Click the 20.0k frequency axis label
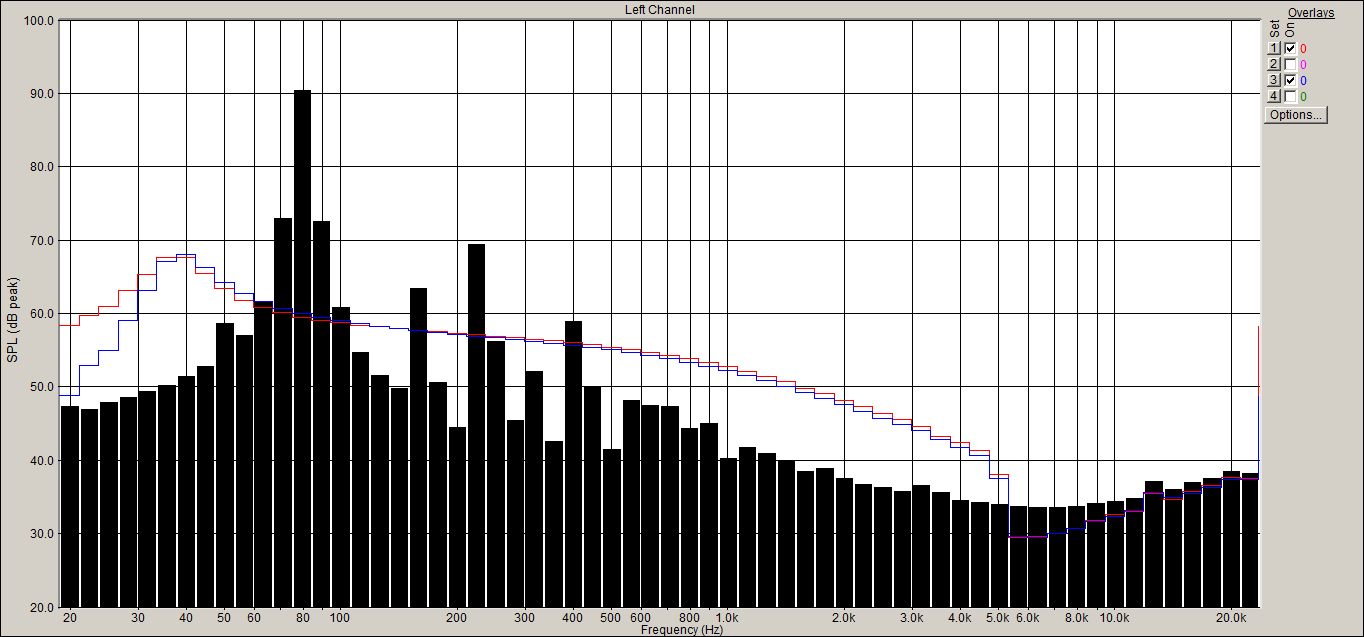Image resolution: width=1364 pixels, height=637 pixels. (x=1231, y=618)
